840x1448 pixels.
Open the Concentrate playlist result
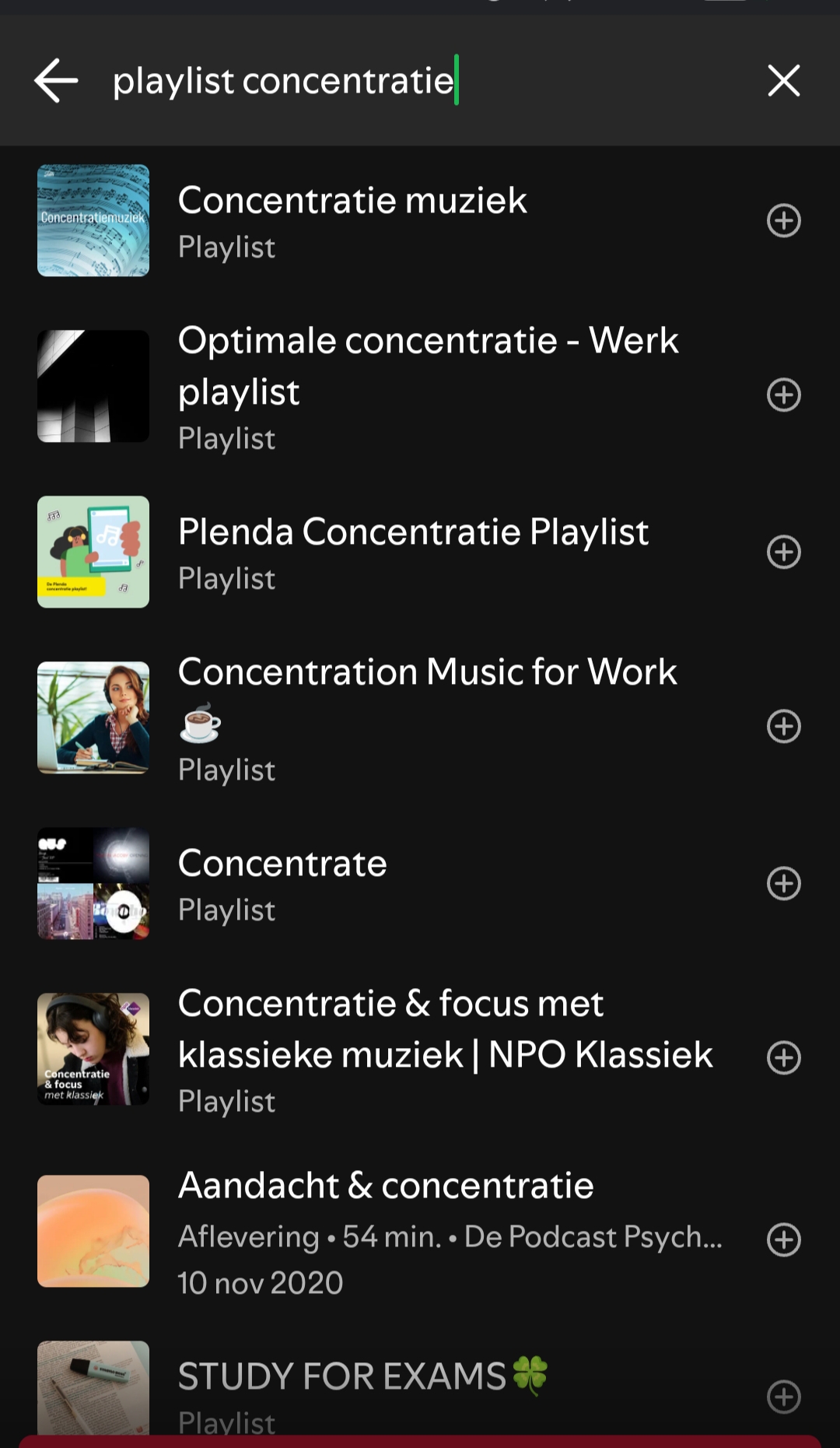coord(282,864)
